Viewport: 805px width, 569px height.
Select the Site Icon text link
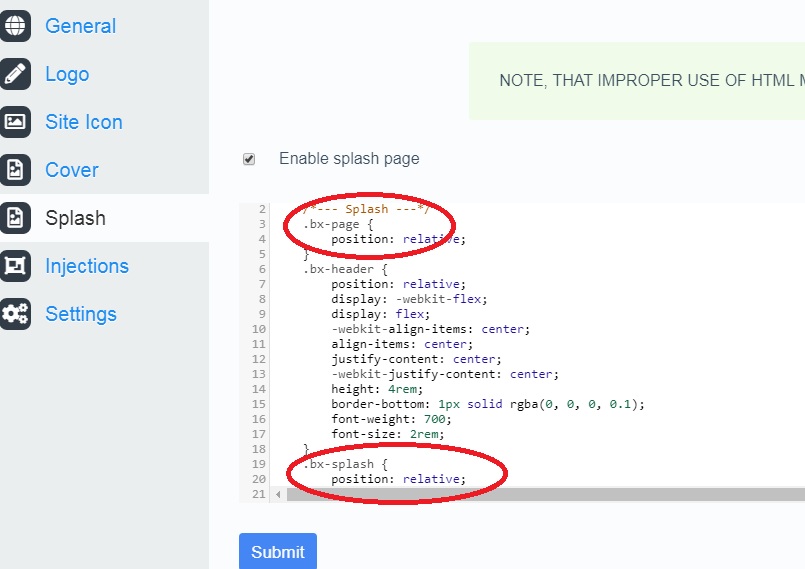(84, 122)
